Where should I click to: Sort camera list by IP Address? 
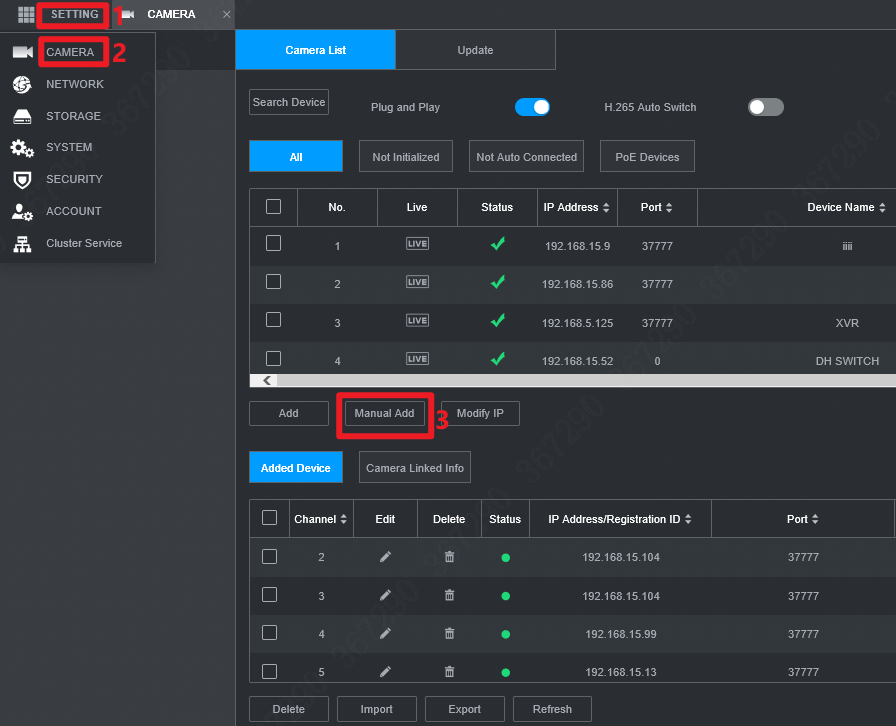[576, 207]
